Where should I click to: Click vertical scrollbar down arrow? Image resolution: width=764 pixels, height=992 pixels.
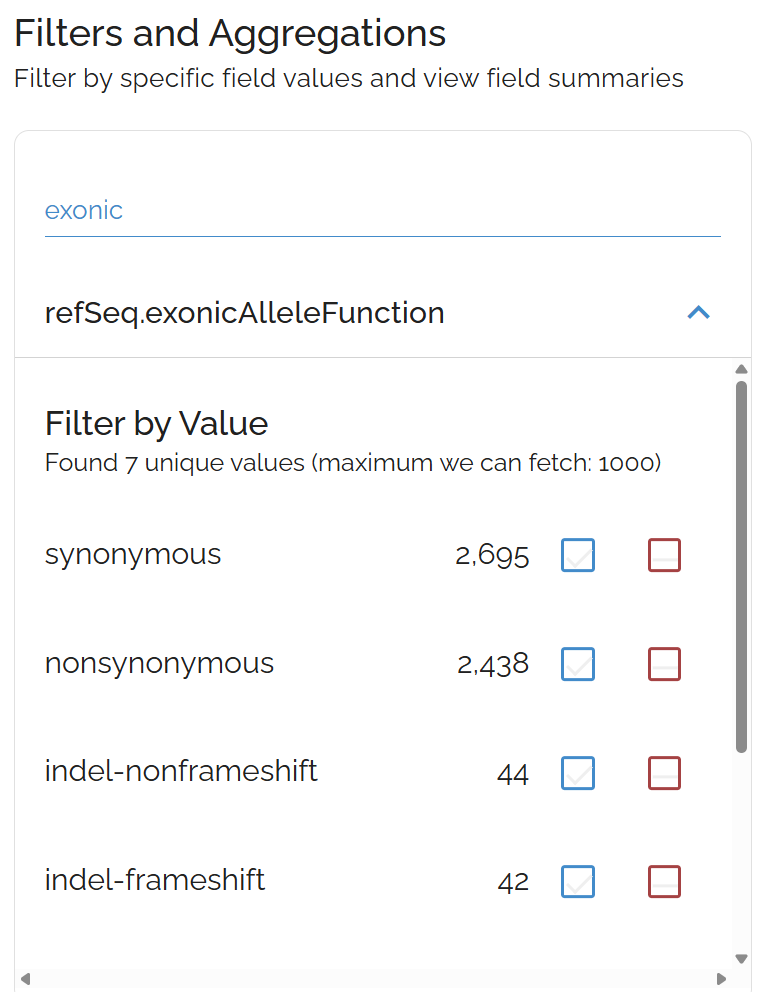(x=741, y=958)
